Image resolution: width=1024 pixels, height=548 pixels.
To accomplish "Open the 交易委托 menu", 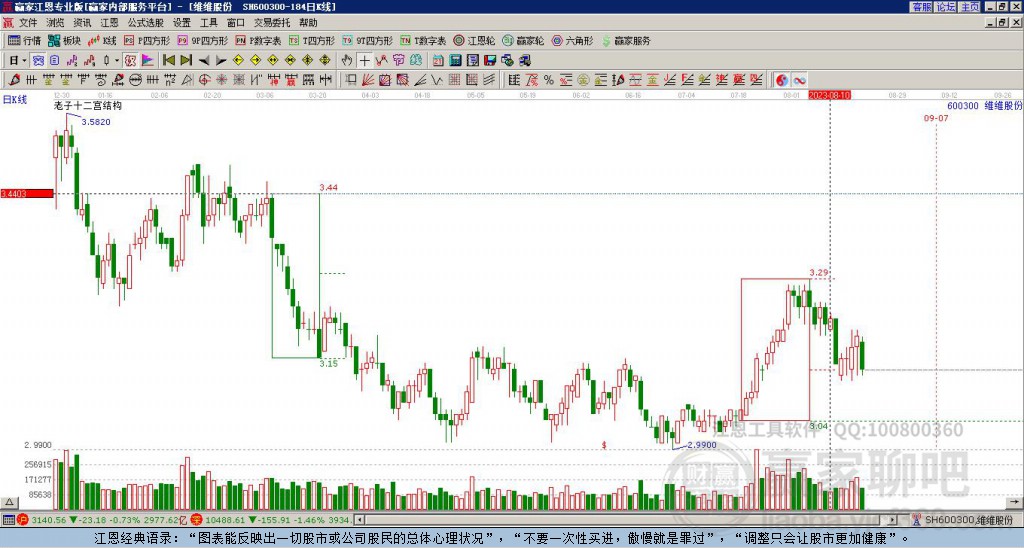I will click(x=272, y=23).
